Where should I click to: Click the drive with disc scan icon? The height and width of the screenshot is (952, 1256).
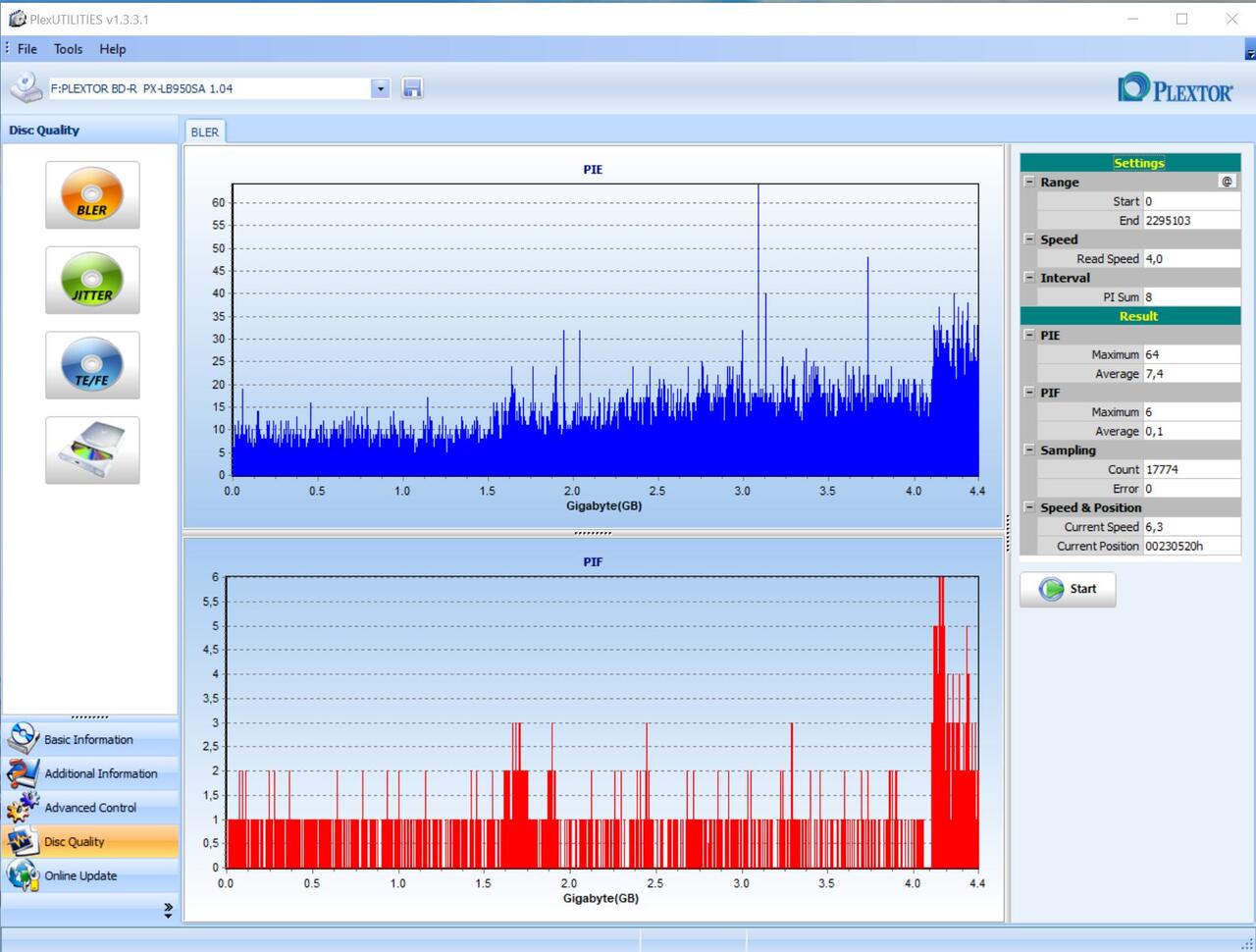click(92, 450)
